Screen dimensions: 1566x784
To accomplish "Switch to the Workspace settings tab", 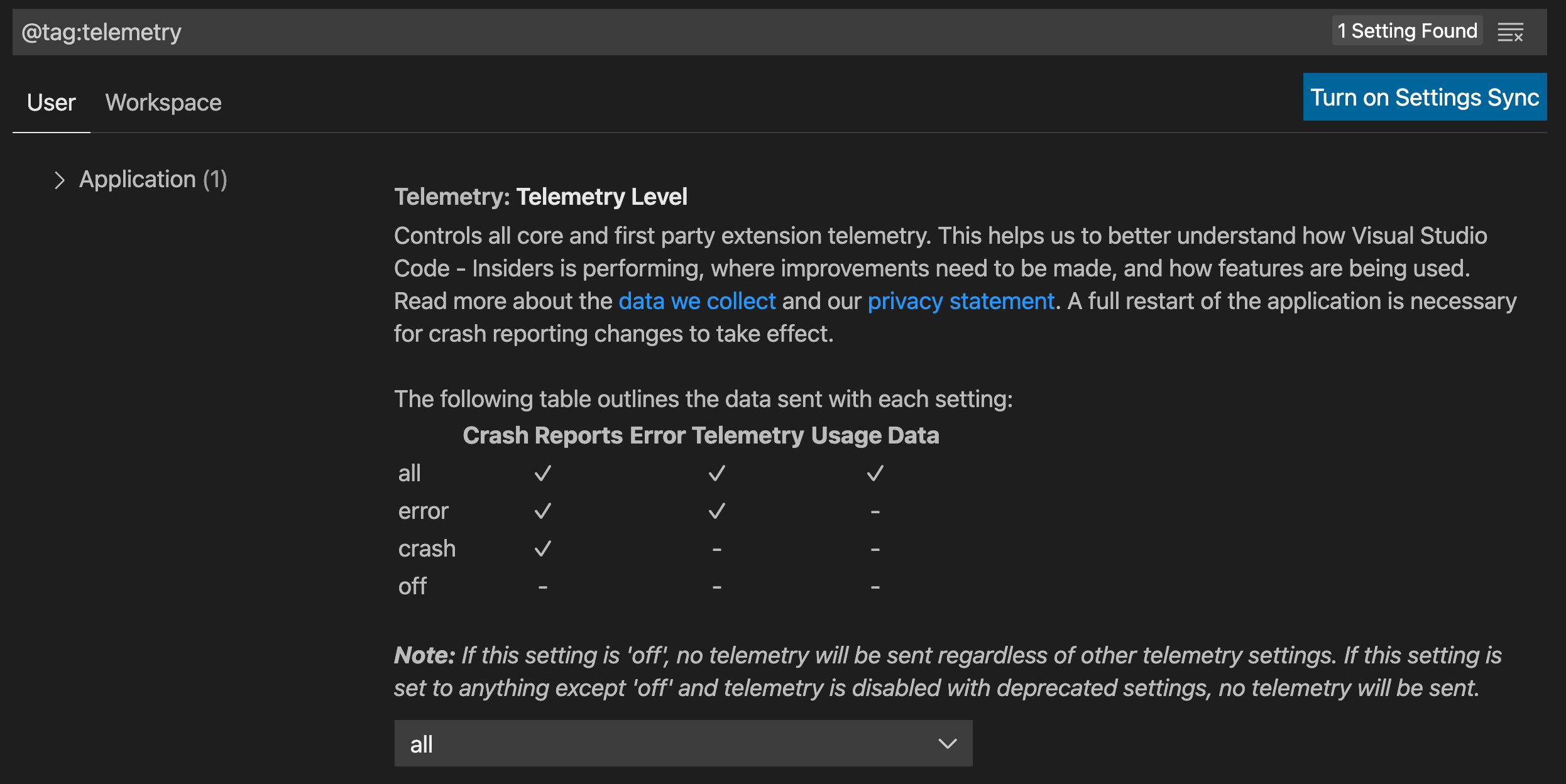I will click(x=163, y=102).
